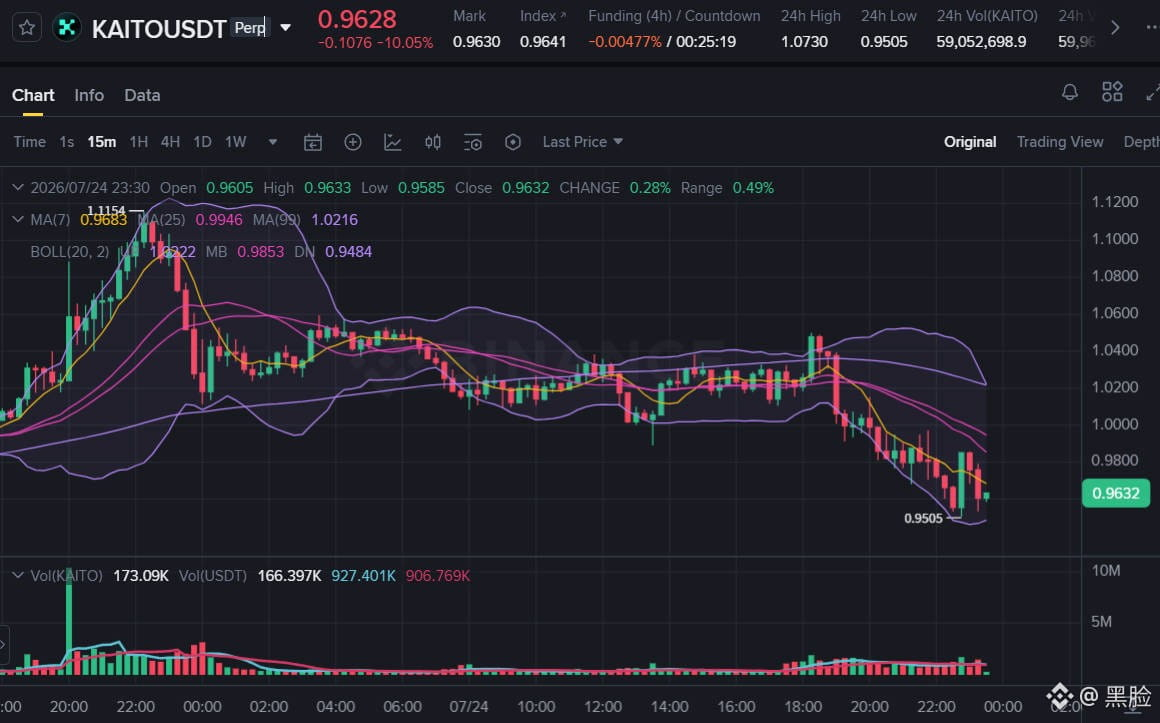This screenshot has height=723, width=1160.
Task: Select the 15m interval
Action: 101,142
